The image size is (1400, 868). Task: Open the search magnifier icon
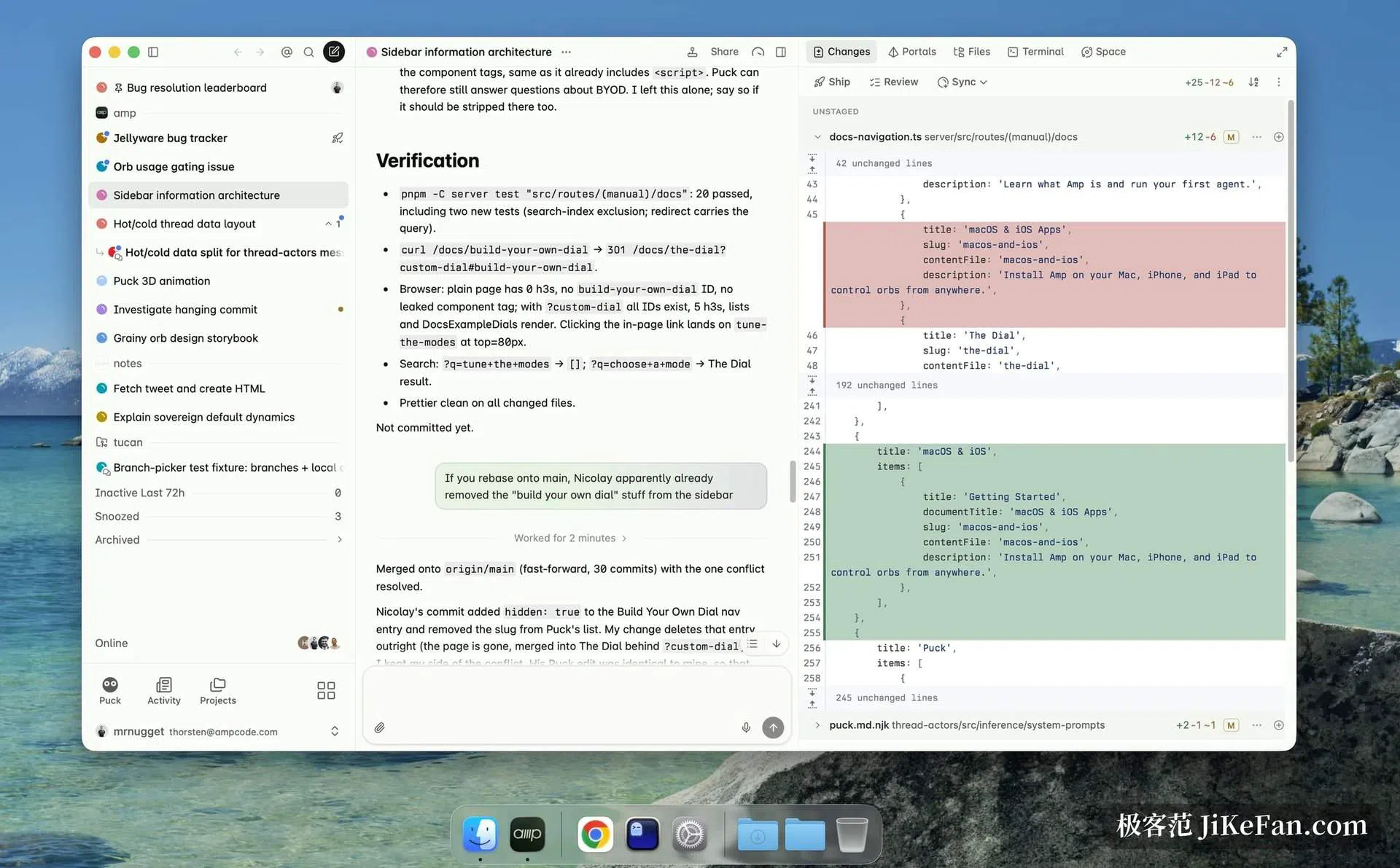tap(308, 52)
